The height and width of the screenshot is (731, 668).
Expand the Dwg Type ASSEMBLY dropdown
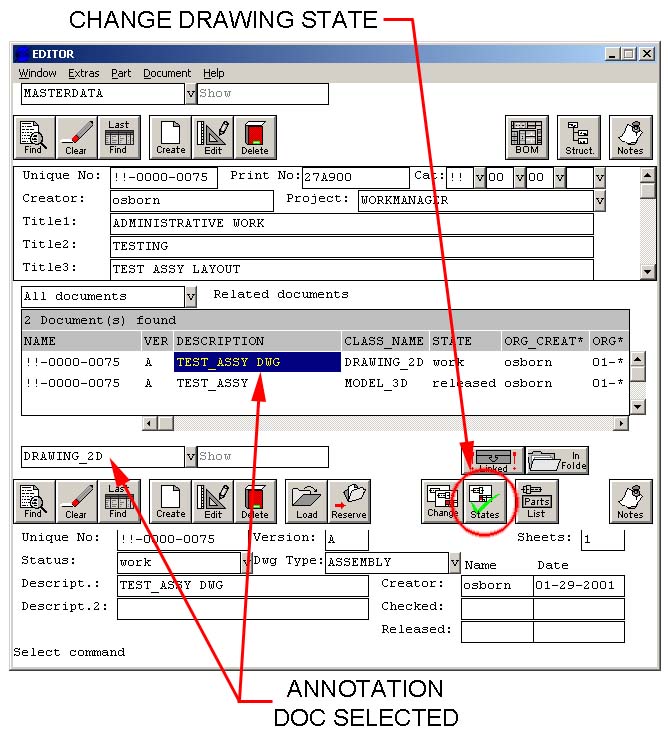(455, 562)
